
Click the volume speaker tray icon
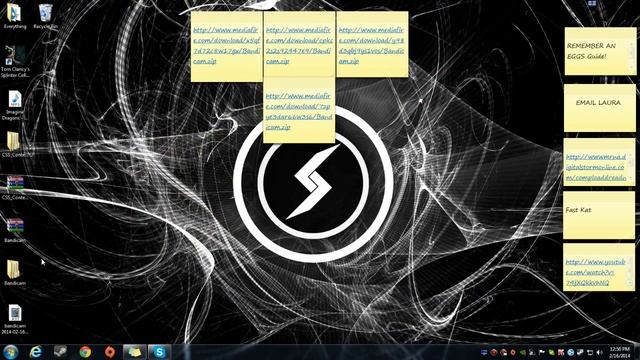[599, 352]
